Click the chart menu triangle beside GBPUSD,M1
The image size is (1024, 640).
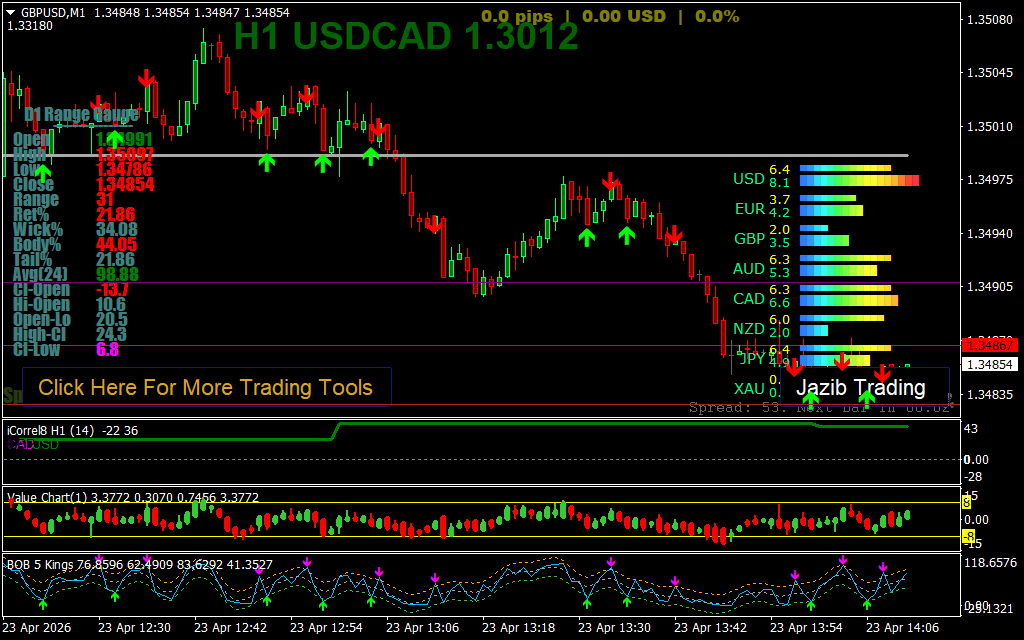11,13
